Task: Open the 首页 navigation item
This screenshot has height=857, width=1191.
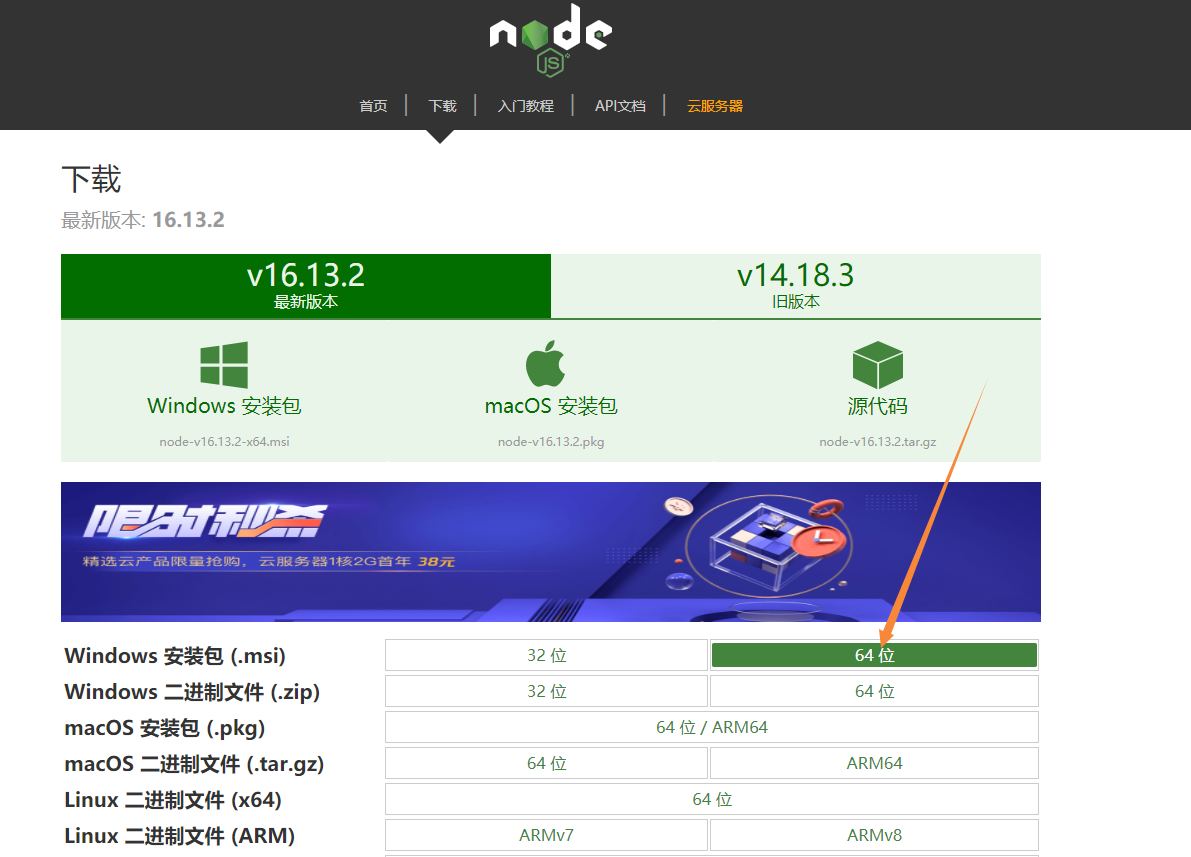Action: pyautogui.click(x=373, y=106)
